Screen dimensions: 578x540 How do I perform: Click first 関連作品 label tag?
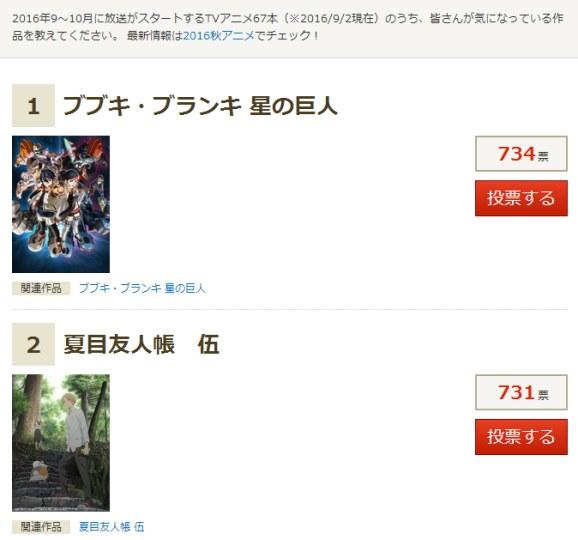[41, 288]
